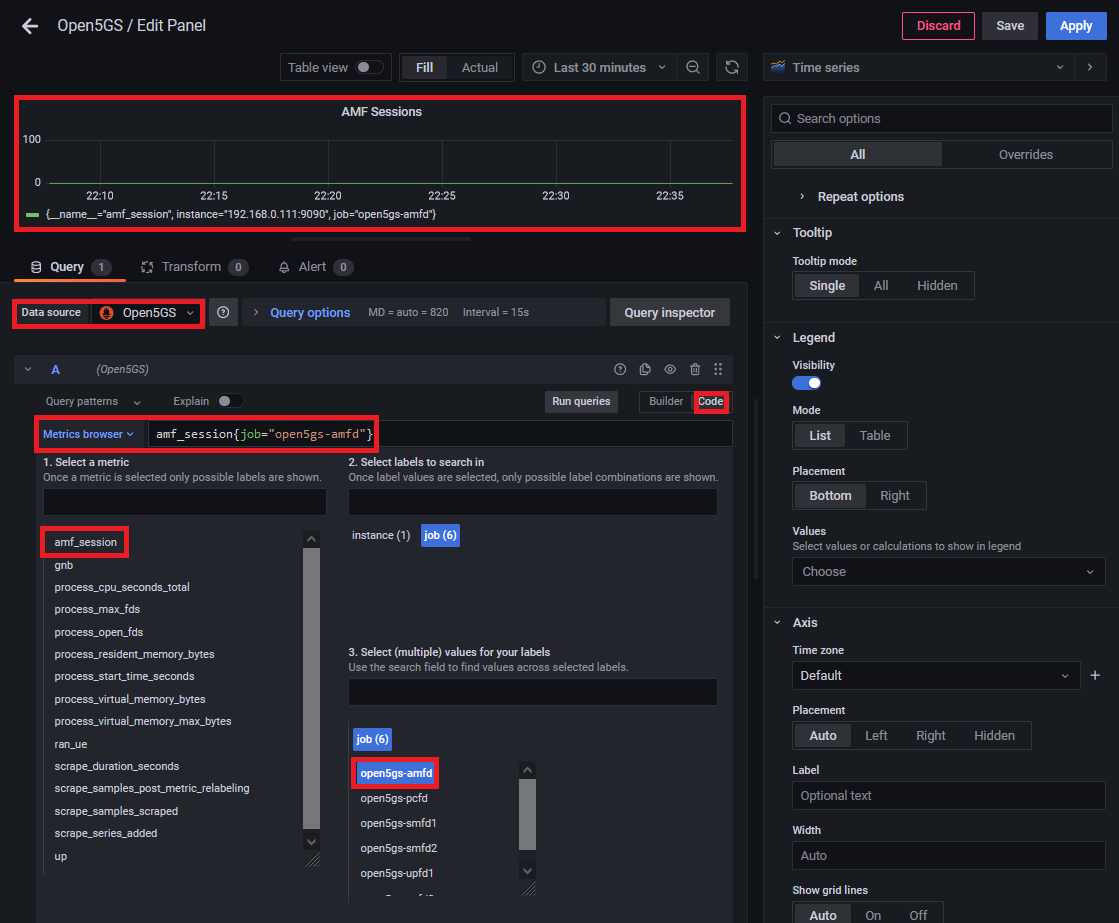
Task: Click the data source help icon
Action: (223, 313)
